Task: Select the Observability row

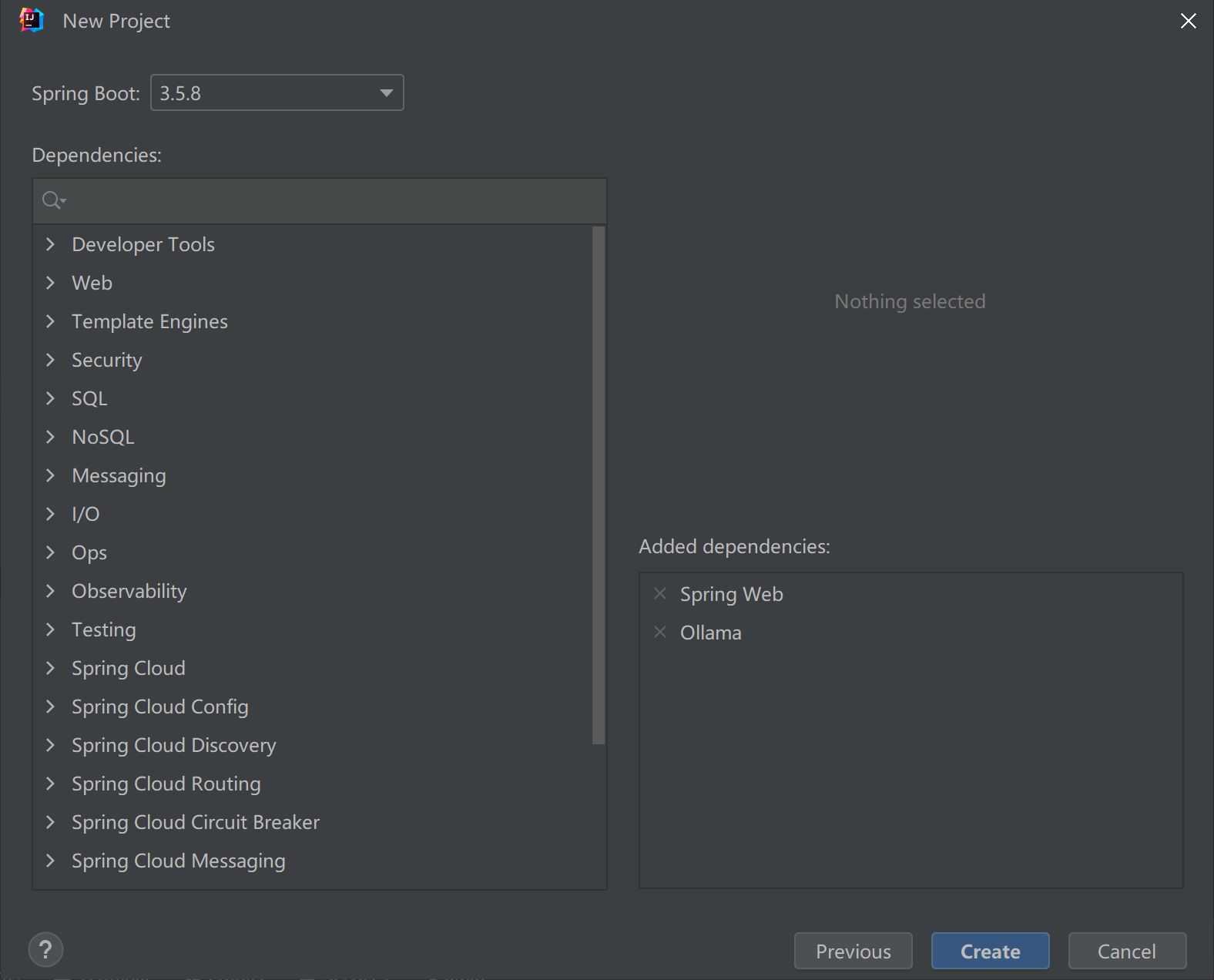Action: click(313, 591)
